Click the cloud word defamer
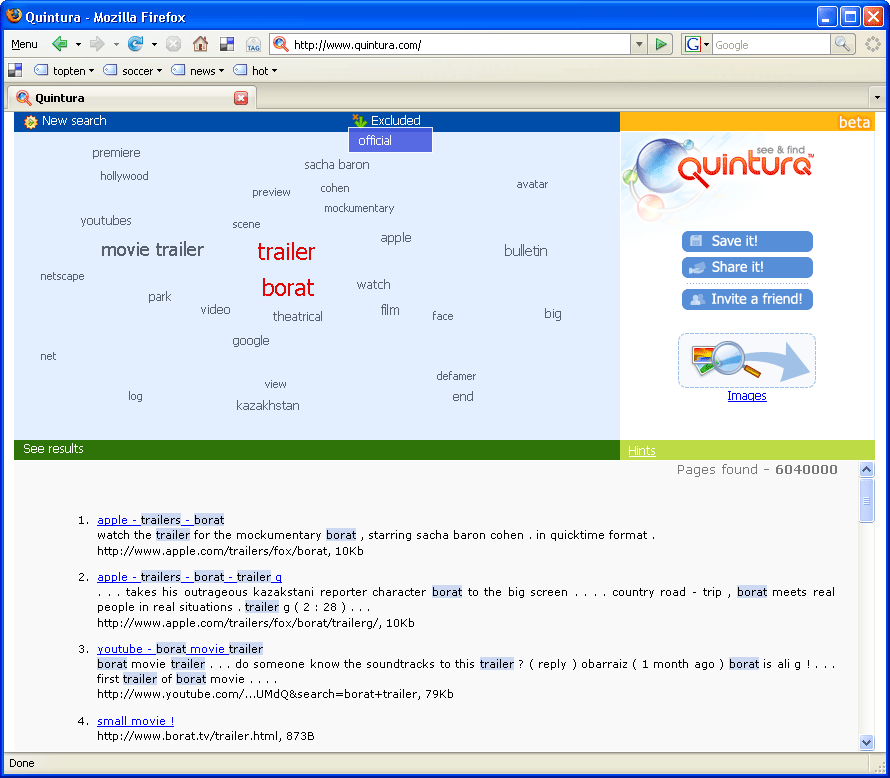 456,376
